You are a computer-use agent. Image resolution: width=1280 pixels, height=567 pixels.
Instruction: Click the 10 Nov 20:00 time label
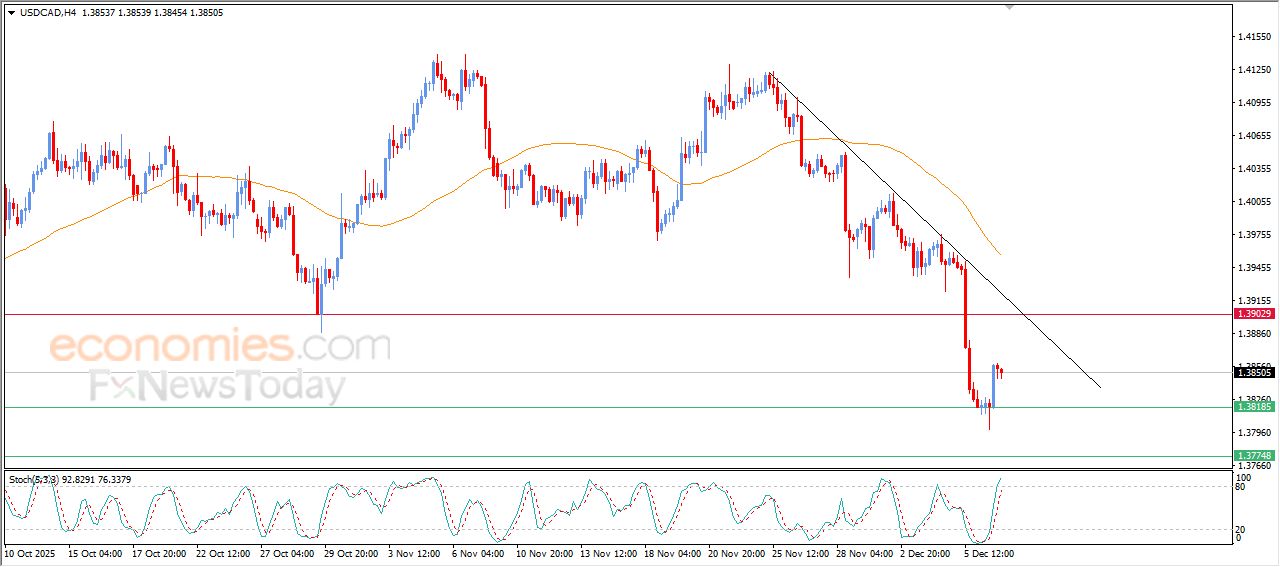click(545, 552)
